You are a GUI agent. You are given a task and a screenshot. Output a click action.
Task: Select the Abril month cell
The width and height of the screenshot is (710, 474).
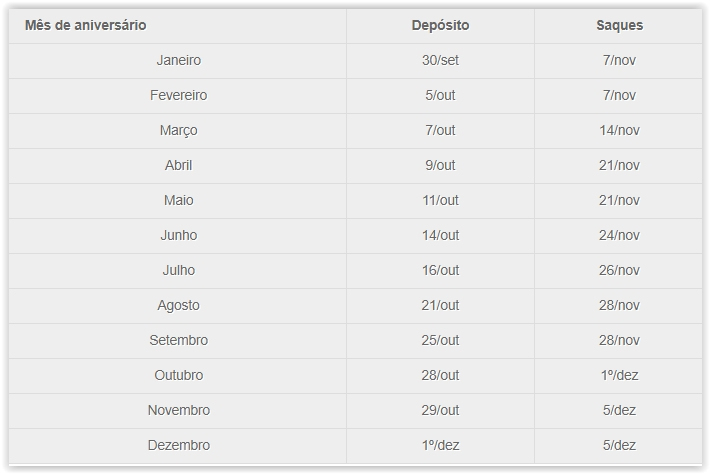(x=178, y=165)
